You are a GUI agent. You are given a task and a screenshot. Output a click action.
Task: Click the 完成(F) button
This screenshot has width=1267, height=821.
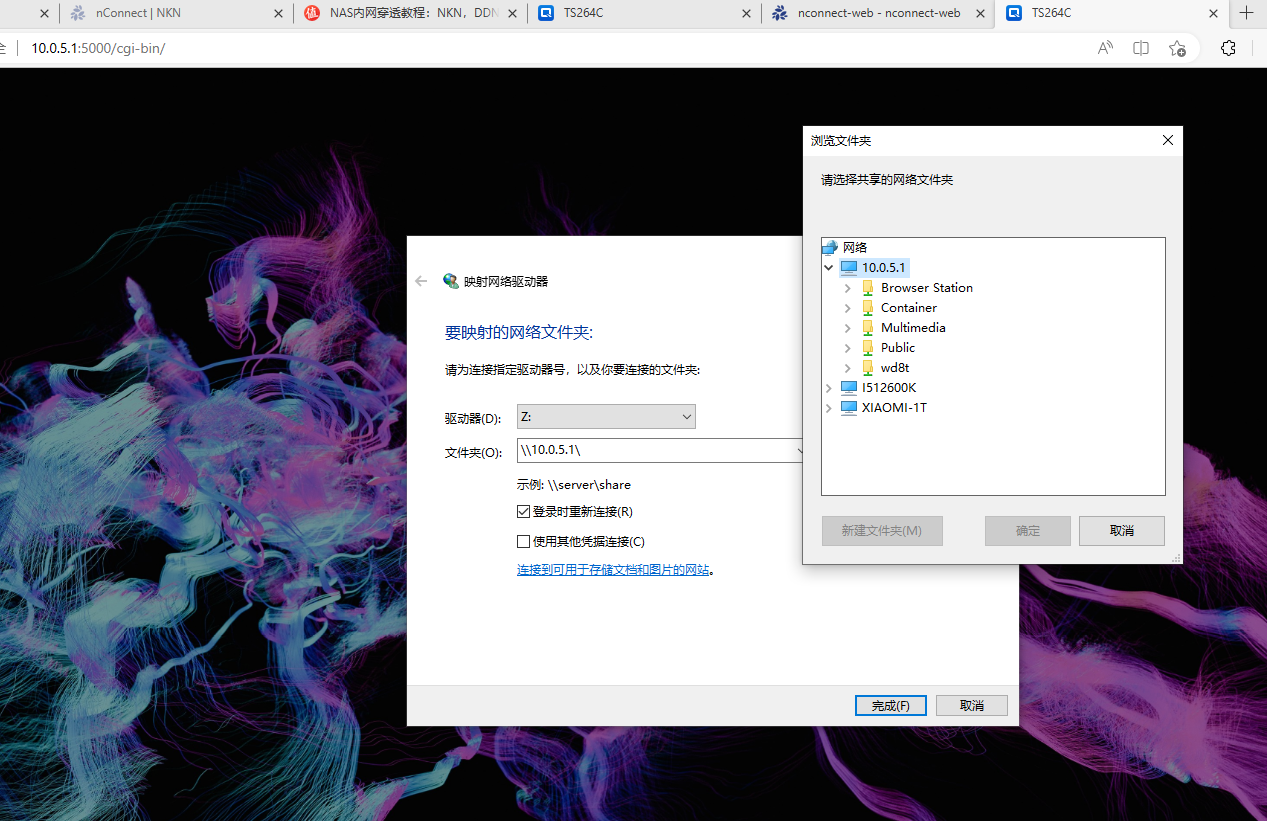pyautogui.click(x=890, y=705)
